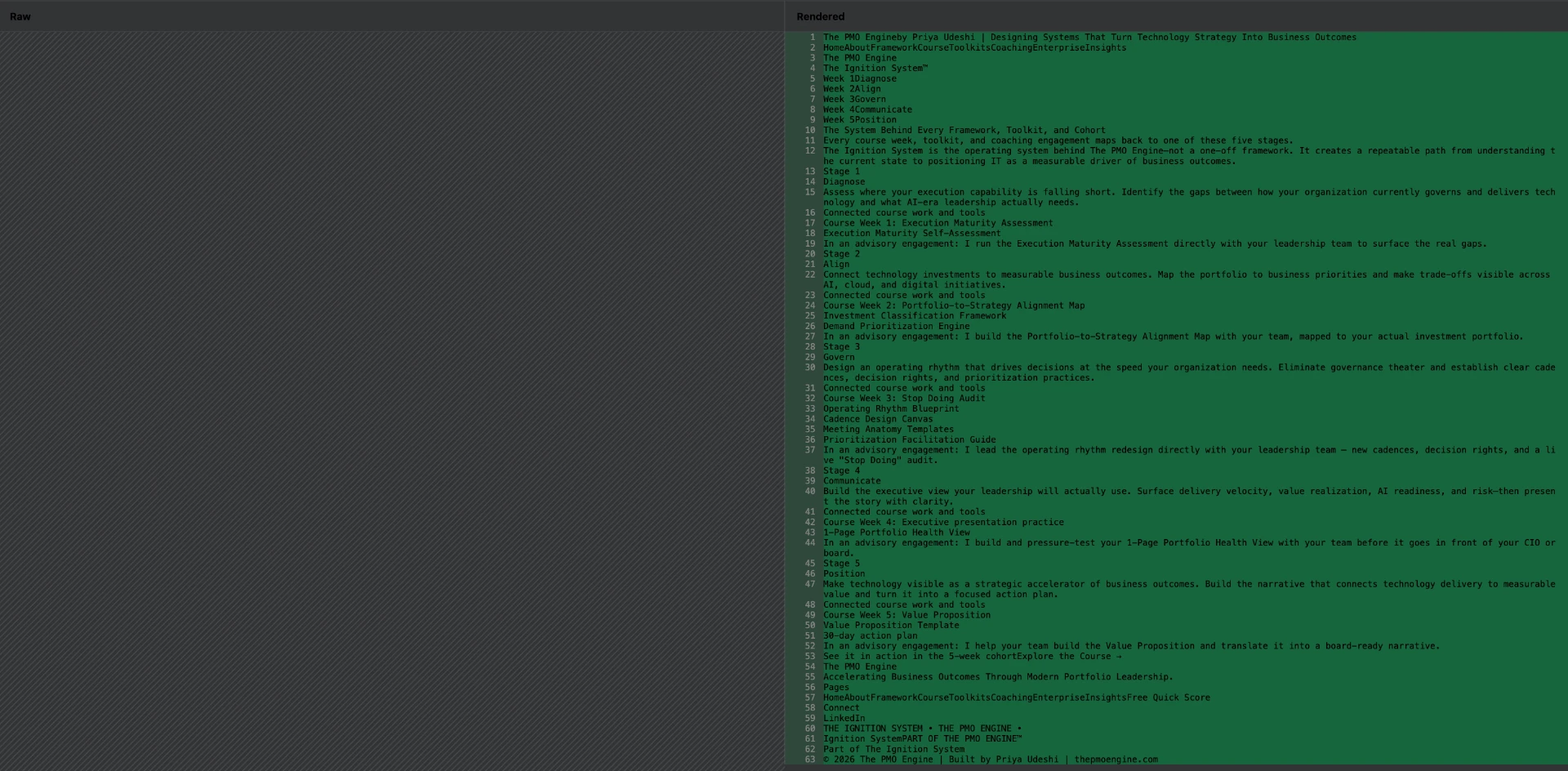Click 'Pages' line
The width and height of the screenshot is (1568, 771).
(836, 688)
